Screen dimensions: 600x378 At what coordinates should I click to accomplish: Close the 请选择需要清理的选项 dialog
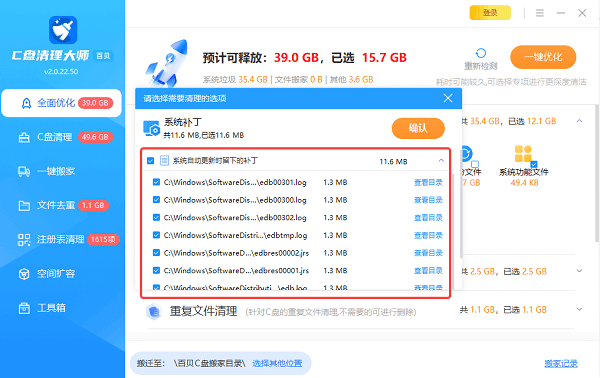[x=448, y=98]
